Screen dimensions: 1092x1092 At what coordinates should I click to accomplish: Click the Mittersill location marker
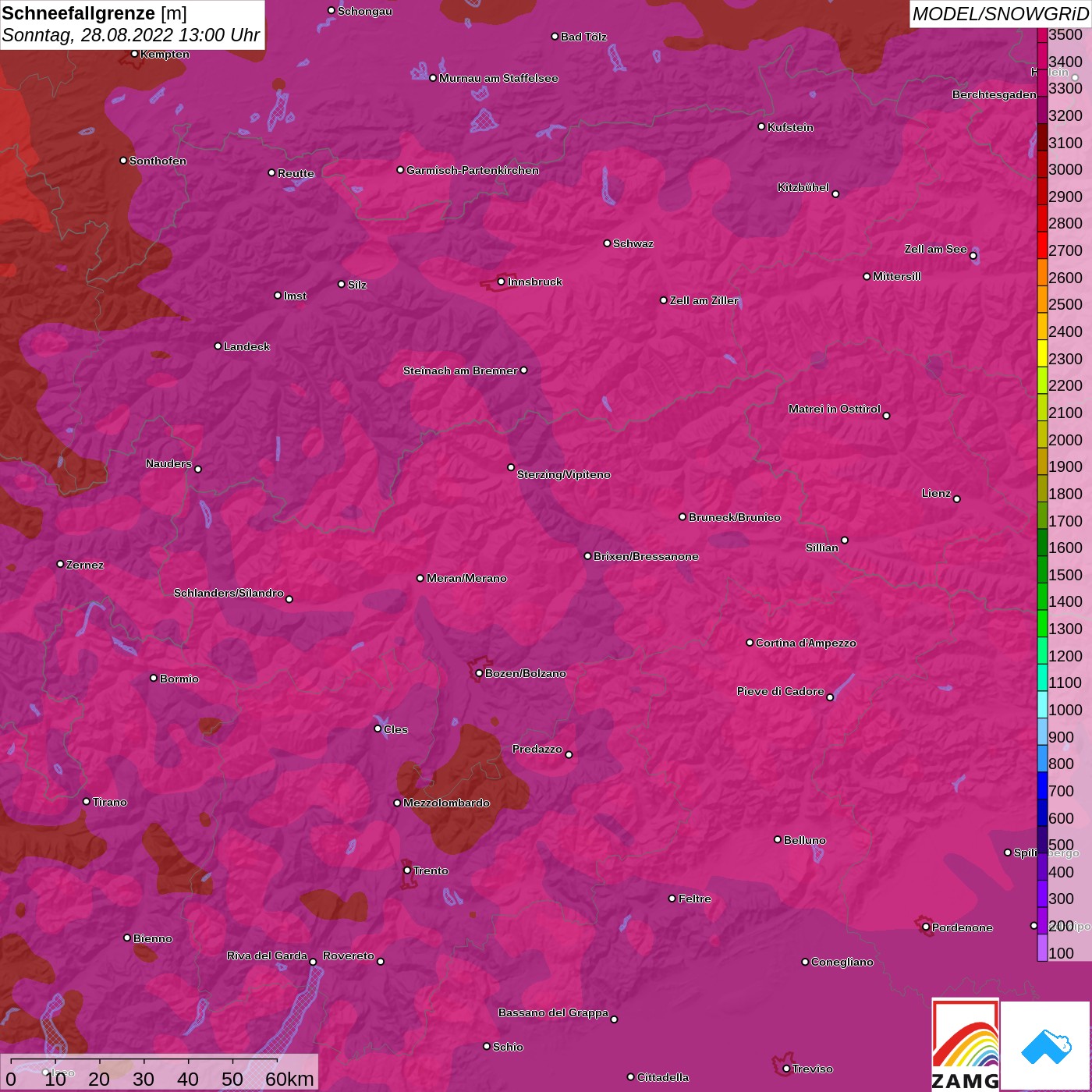(867, 276)
